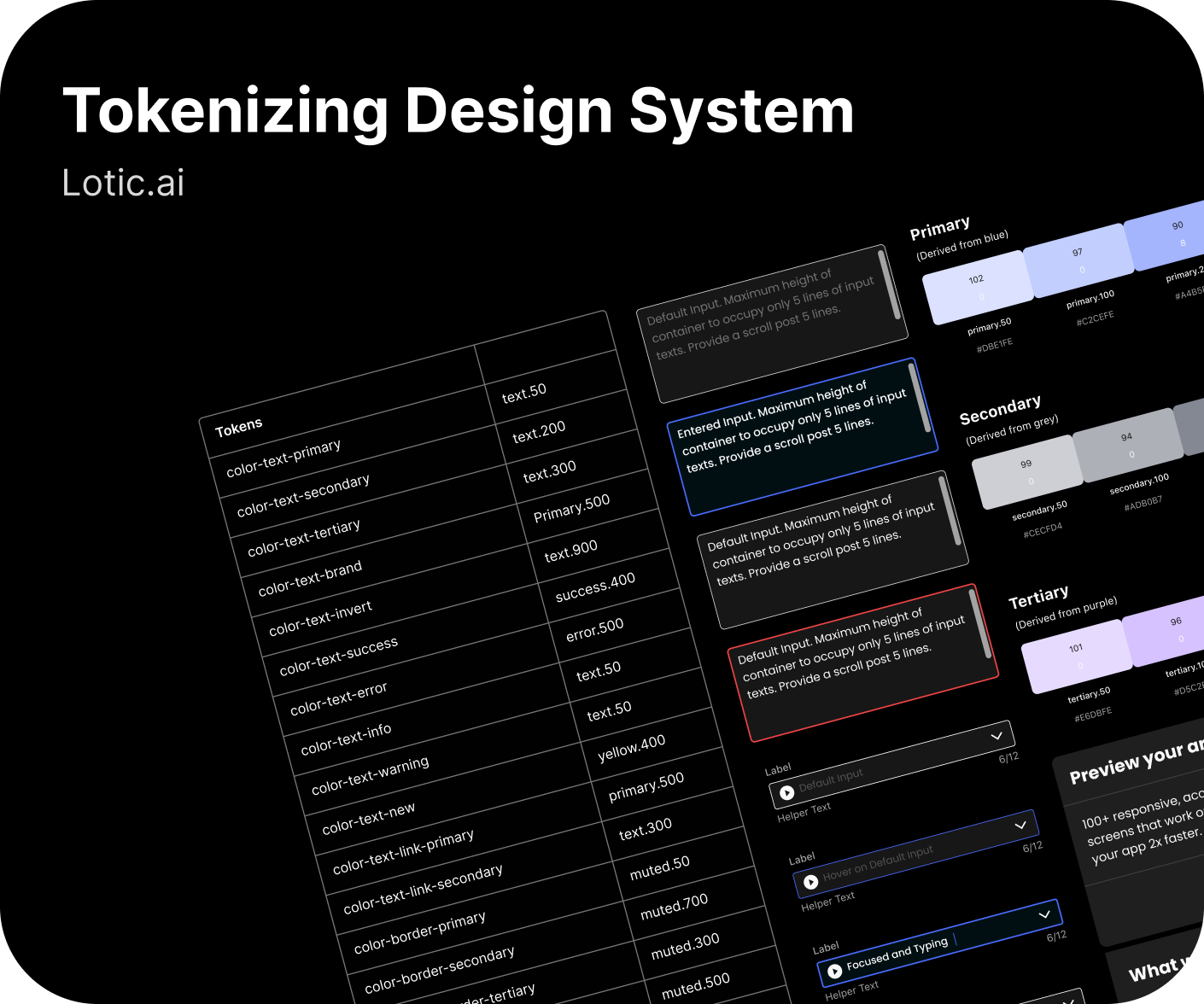The image size is (1204, 1004).
Task: Click the #CECFD4 hex code under secondary.50
Action: tap(1043, 530)
